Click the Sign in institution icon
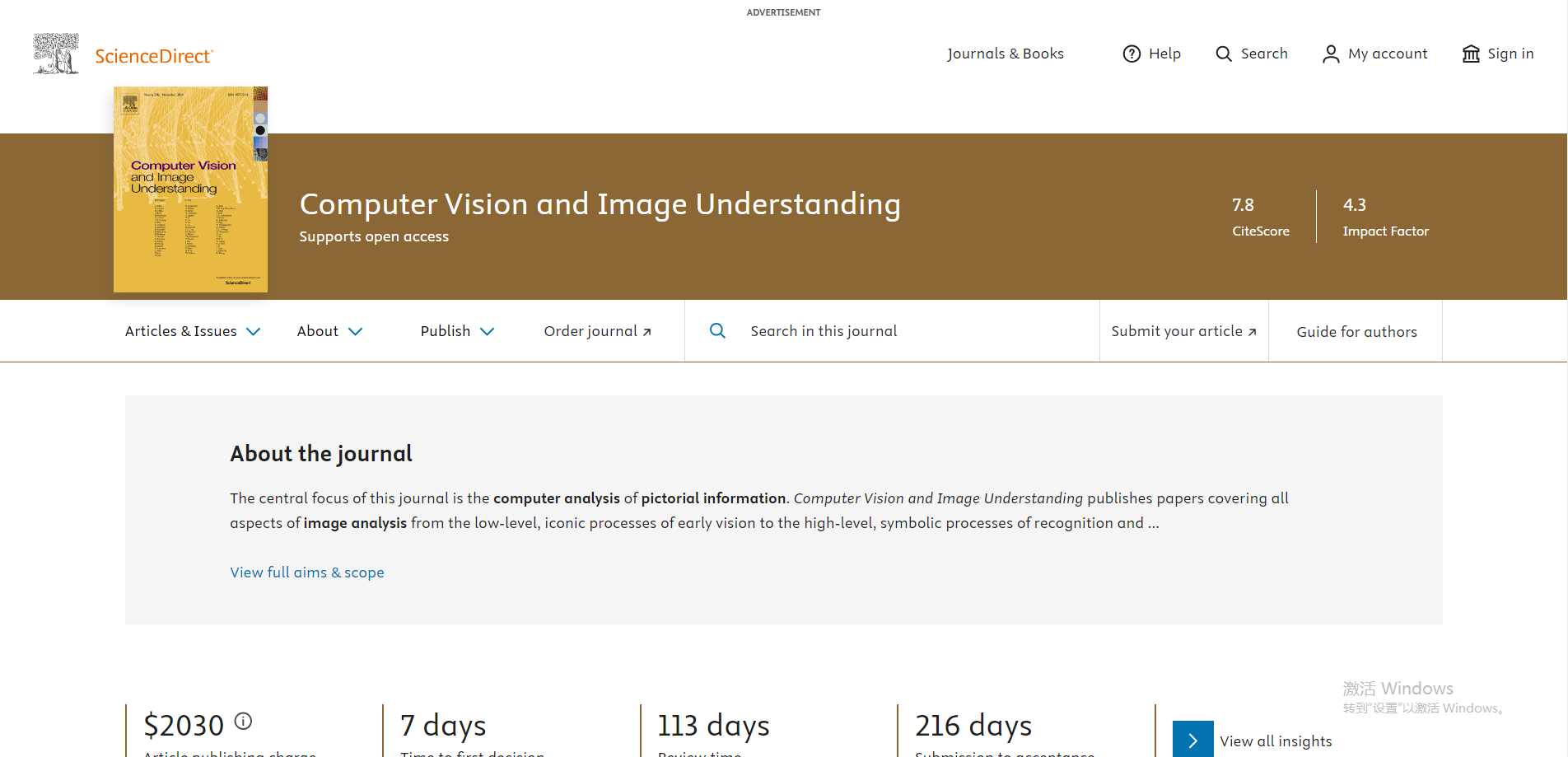This screenshot has width=1568, height=757. pyautogui.click(x=1471, y=54)
